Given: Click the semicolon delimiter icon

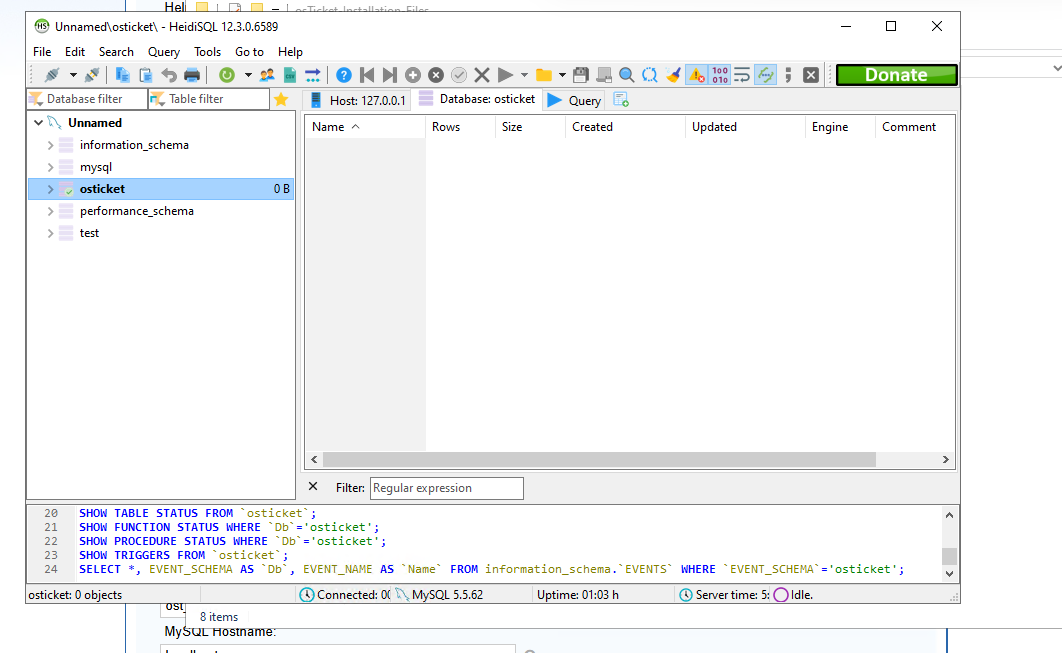Looking at the screenshot, I should pyautogui.click(x=788, y=75).
